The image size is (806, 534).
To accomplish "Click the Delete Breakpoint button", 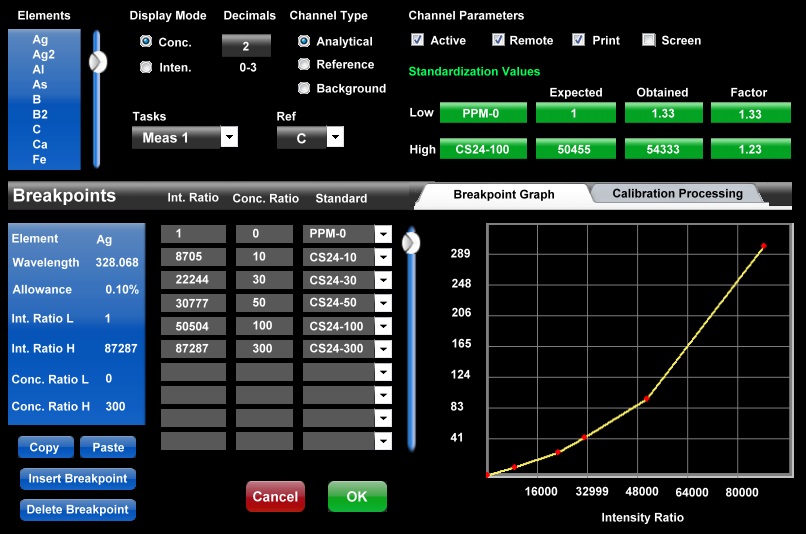I will pos(78,509).
